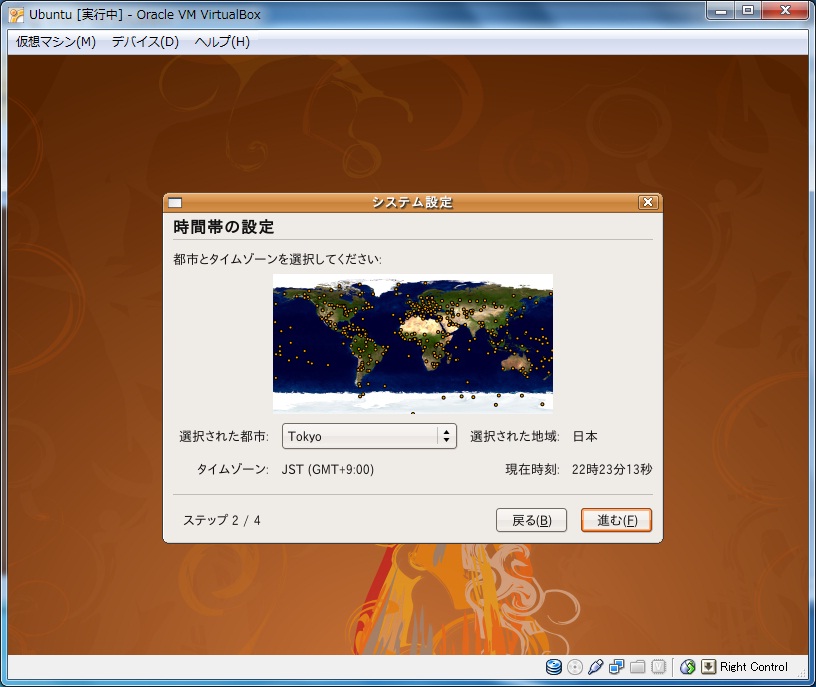This screenshot has height=687, width=816.
Task: Click the 日本 selected region value
Action: [585, 436]
